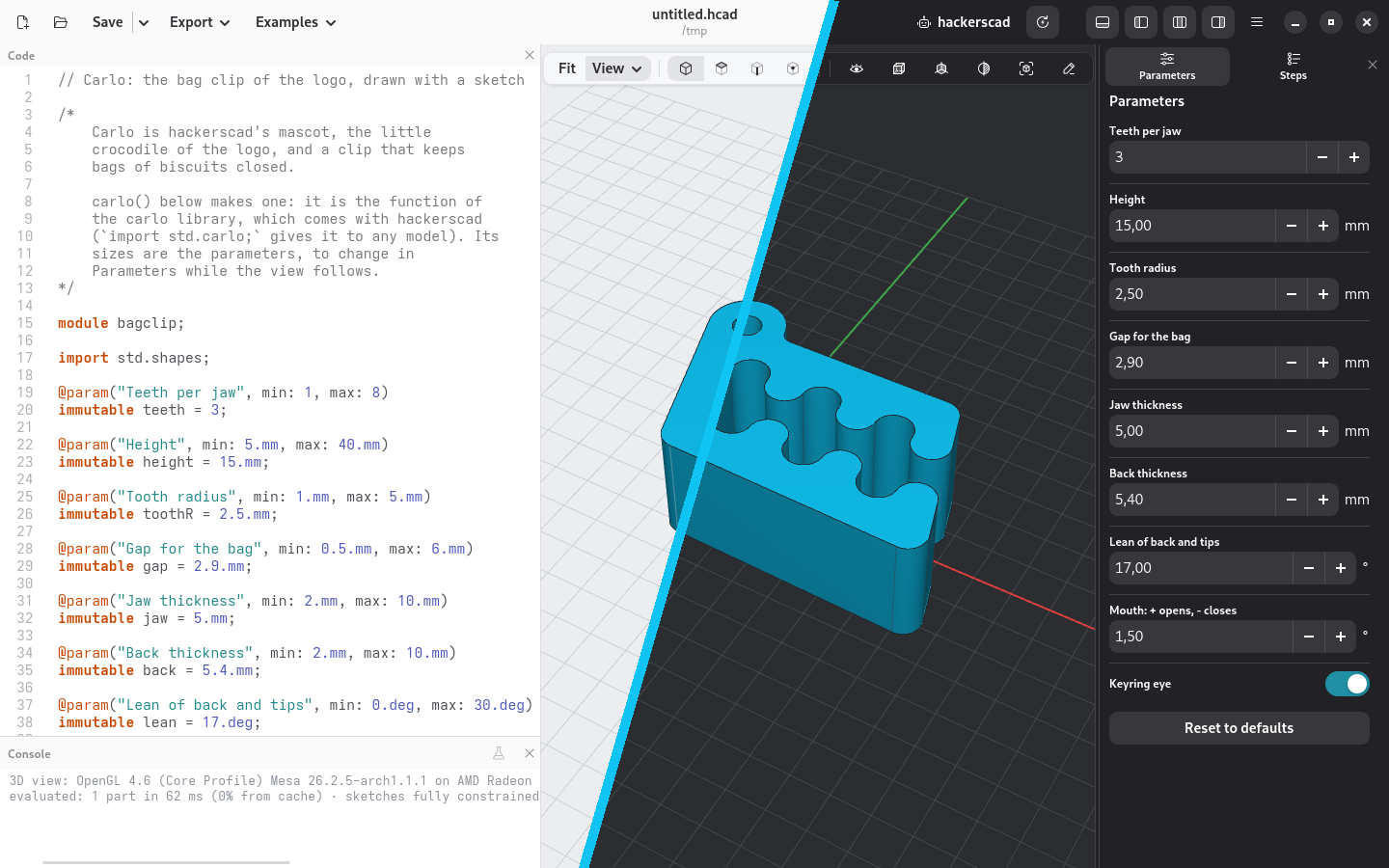Close the Code panel

(529, 55)
